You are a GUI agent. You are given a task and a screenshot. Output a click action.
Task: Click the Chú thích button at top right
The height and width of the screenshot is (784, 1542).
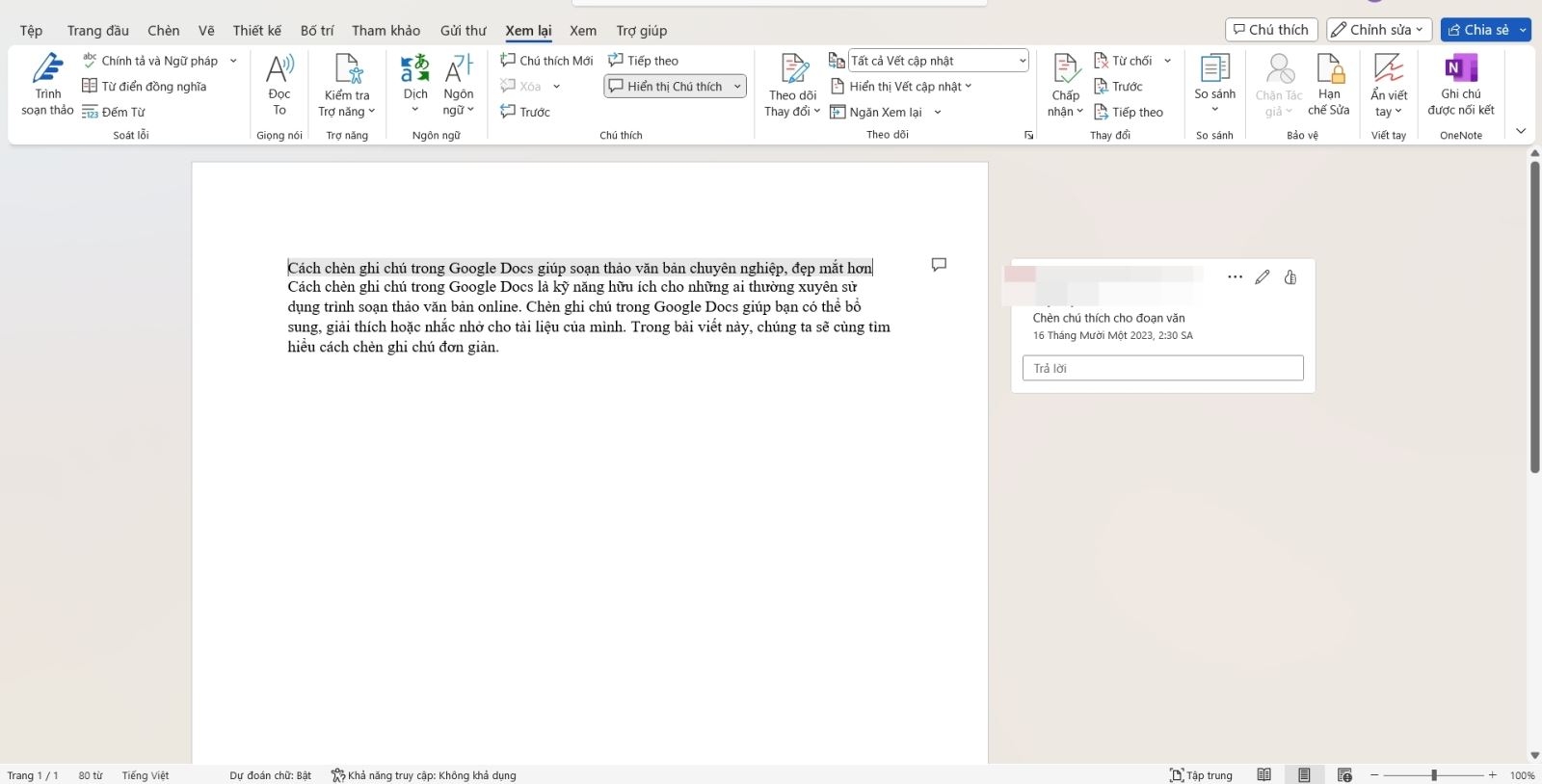click(1271, 30)
